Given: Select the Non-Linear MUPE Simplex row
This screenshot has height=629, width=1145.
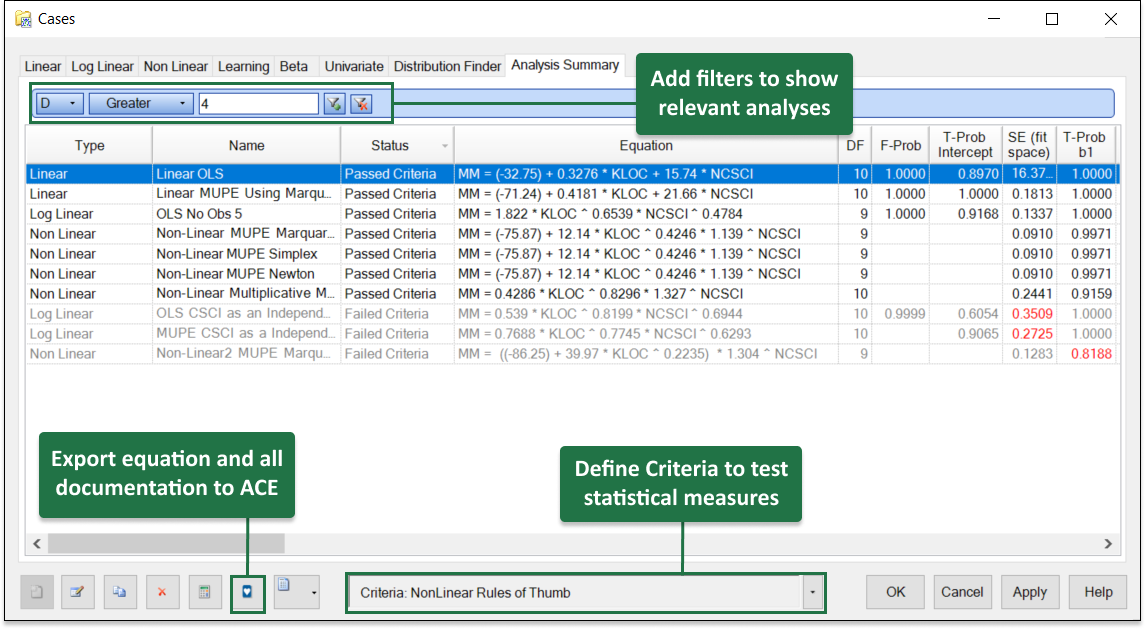Looking at the screenshot, I should point(572,253).
